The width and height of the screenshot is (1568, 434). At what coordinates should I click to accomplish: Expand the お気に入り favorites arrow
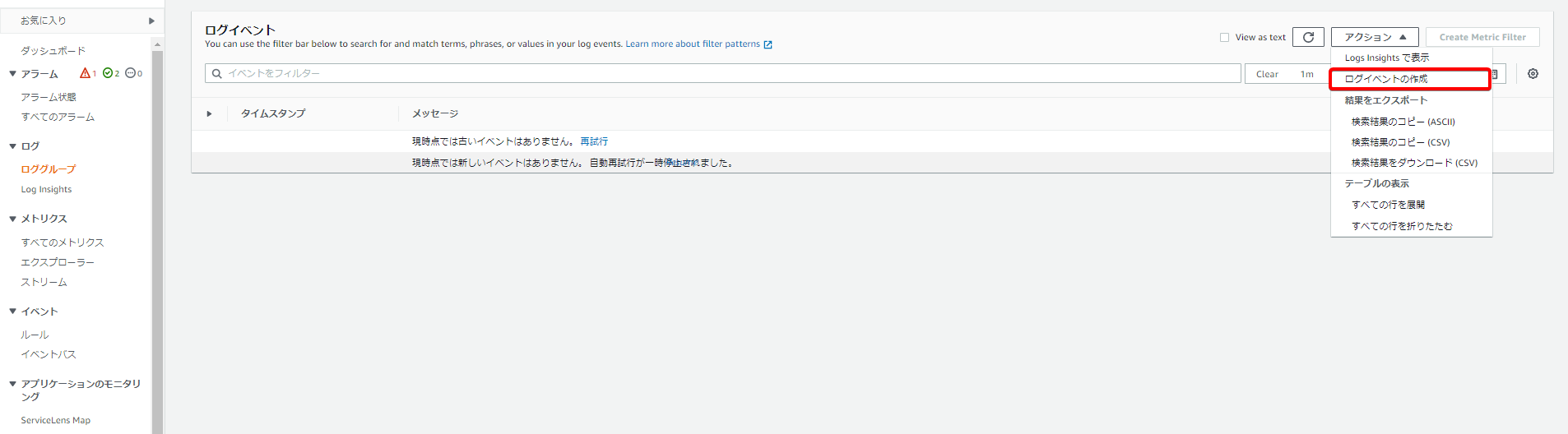coord(151,21)
